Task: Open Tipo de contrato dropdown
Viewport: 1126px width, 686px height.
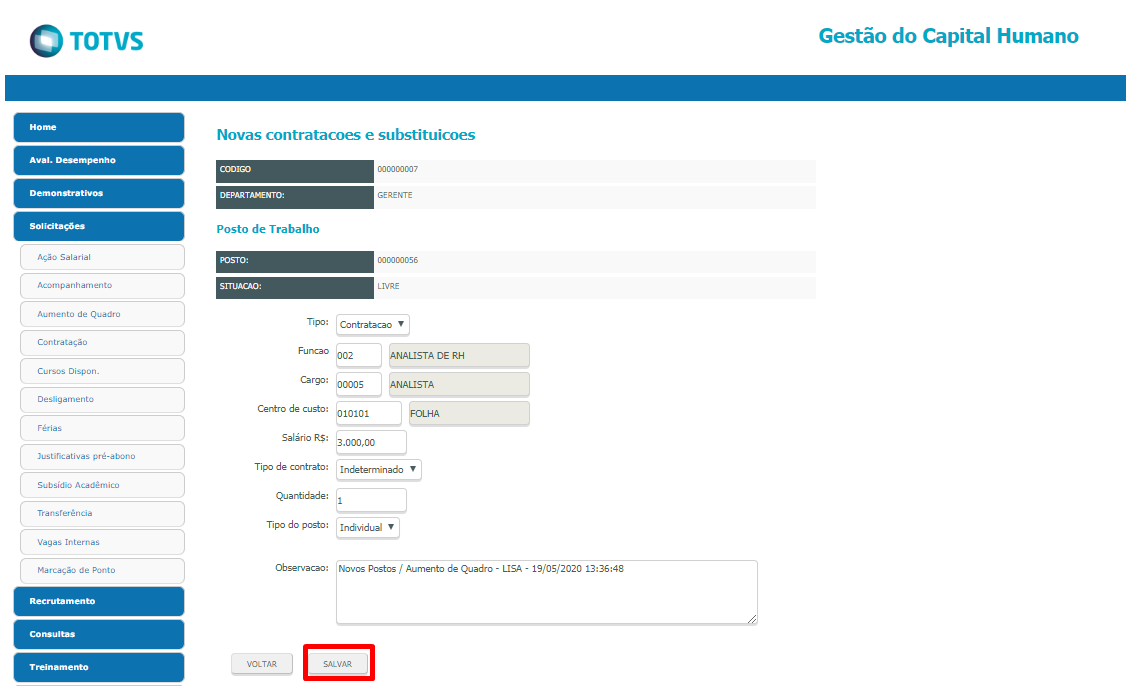Action: 378,470
